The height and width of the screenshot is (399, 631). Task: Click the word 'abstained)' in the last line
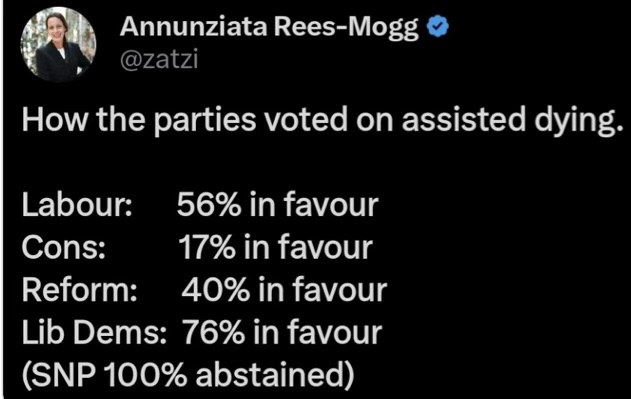click(x=275, y=376)
